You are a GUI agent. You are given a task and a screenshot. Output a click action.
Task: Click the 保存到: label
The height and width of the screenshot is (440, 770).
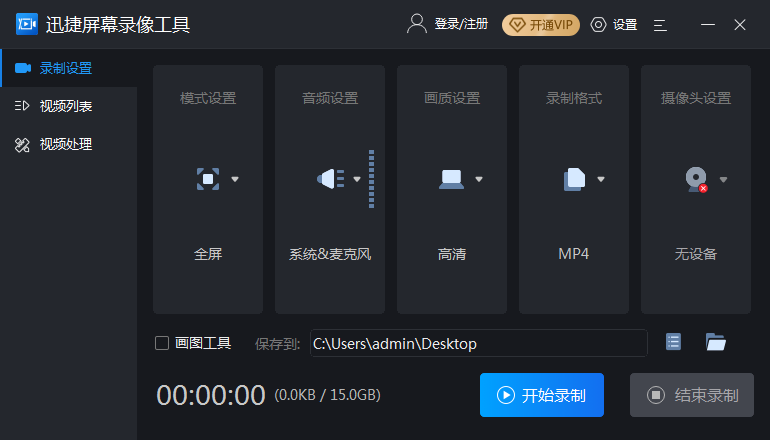click(x=277, y=344)
